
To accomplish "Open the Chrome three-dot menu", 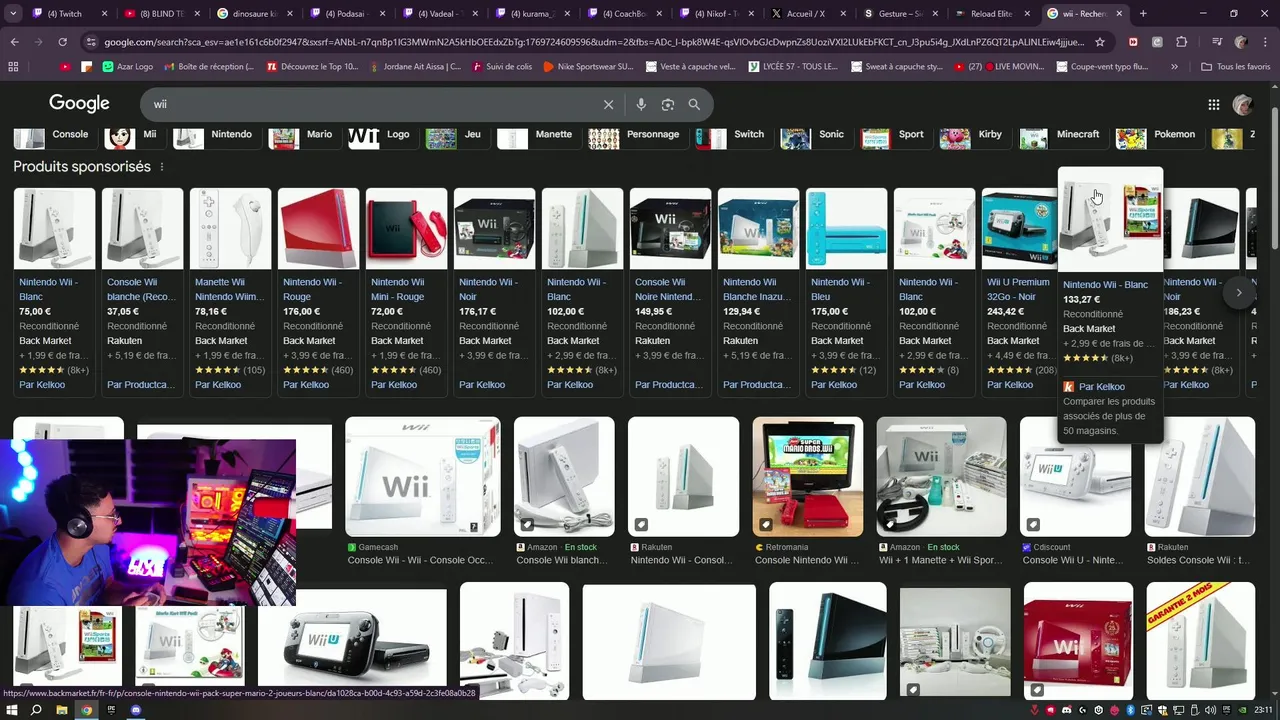I will pyautogui.click(x=1265, y=42).
